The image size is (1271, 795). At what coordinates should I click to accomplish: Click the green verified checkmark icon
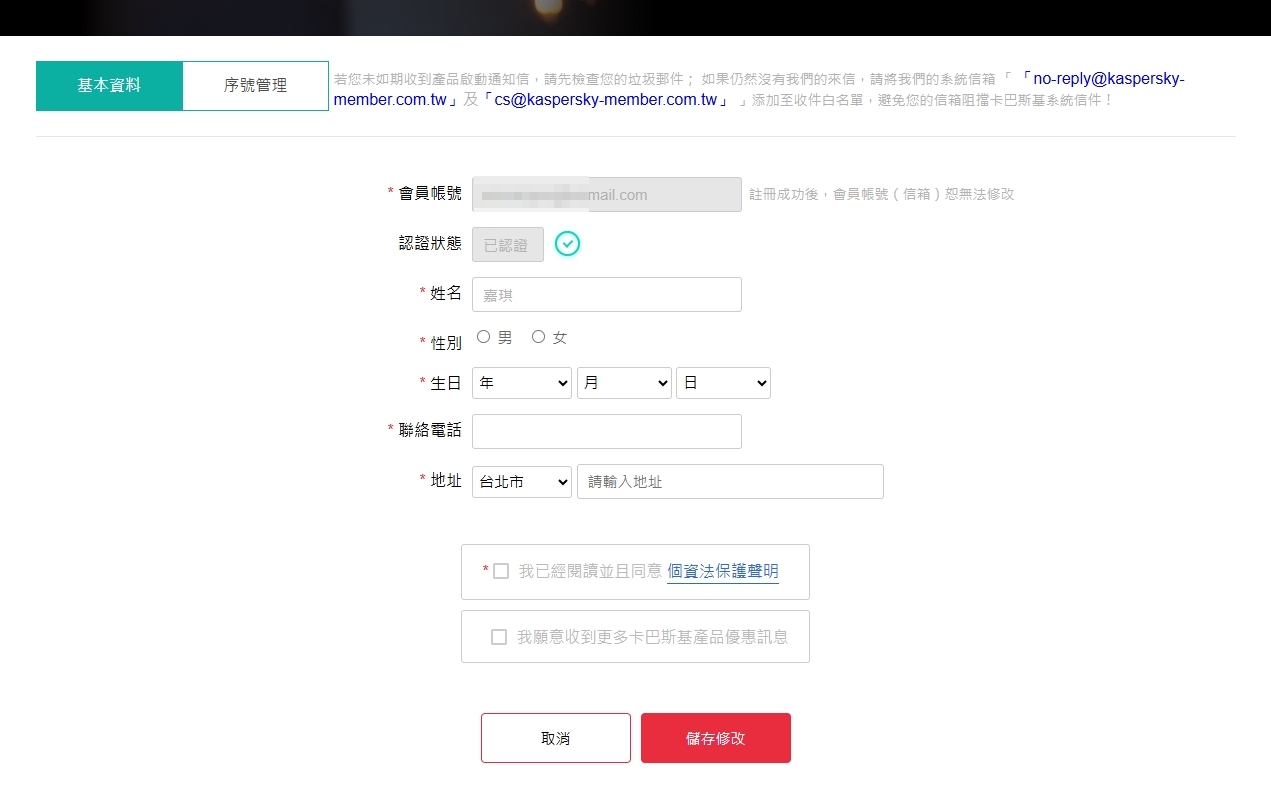pos(567,244)
